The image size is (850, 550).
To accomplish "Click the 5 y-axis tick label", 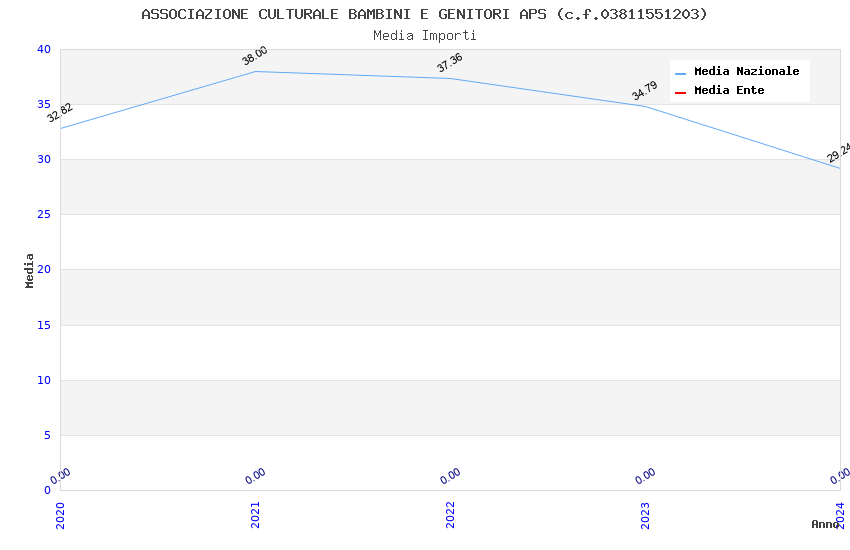I will (x=48, y=436).
